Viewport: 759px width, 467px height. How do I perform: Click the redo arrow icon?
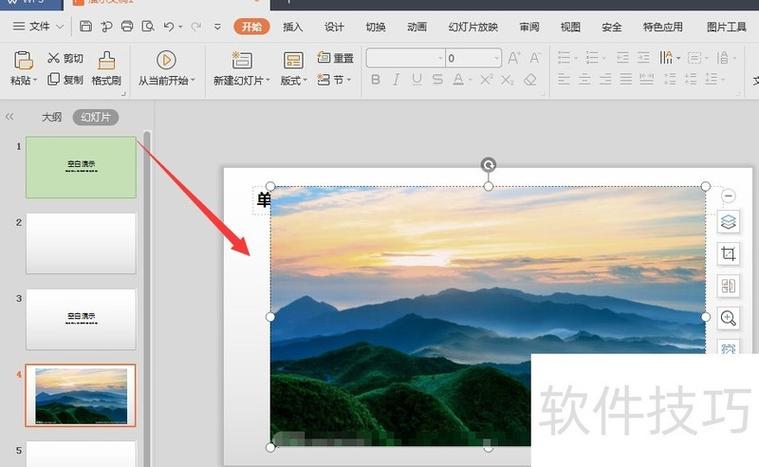pos(196,26)
